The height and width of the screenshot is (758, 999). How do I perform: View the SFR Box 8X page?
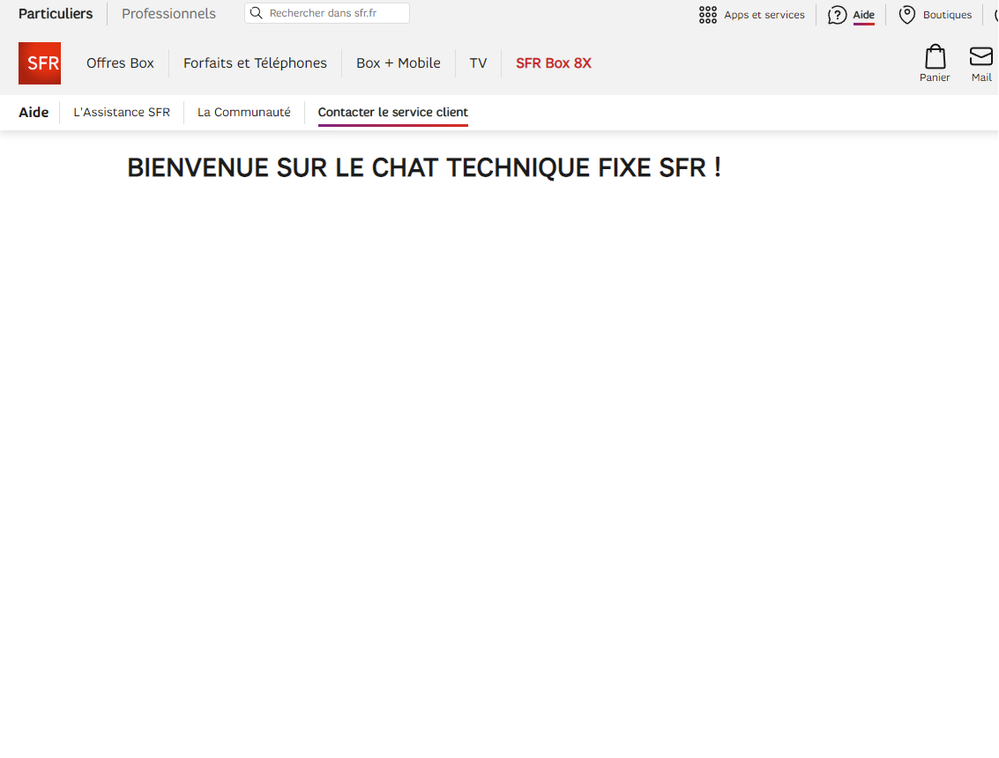553,63
